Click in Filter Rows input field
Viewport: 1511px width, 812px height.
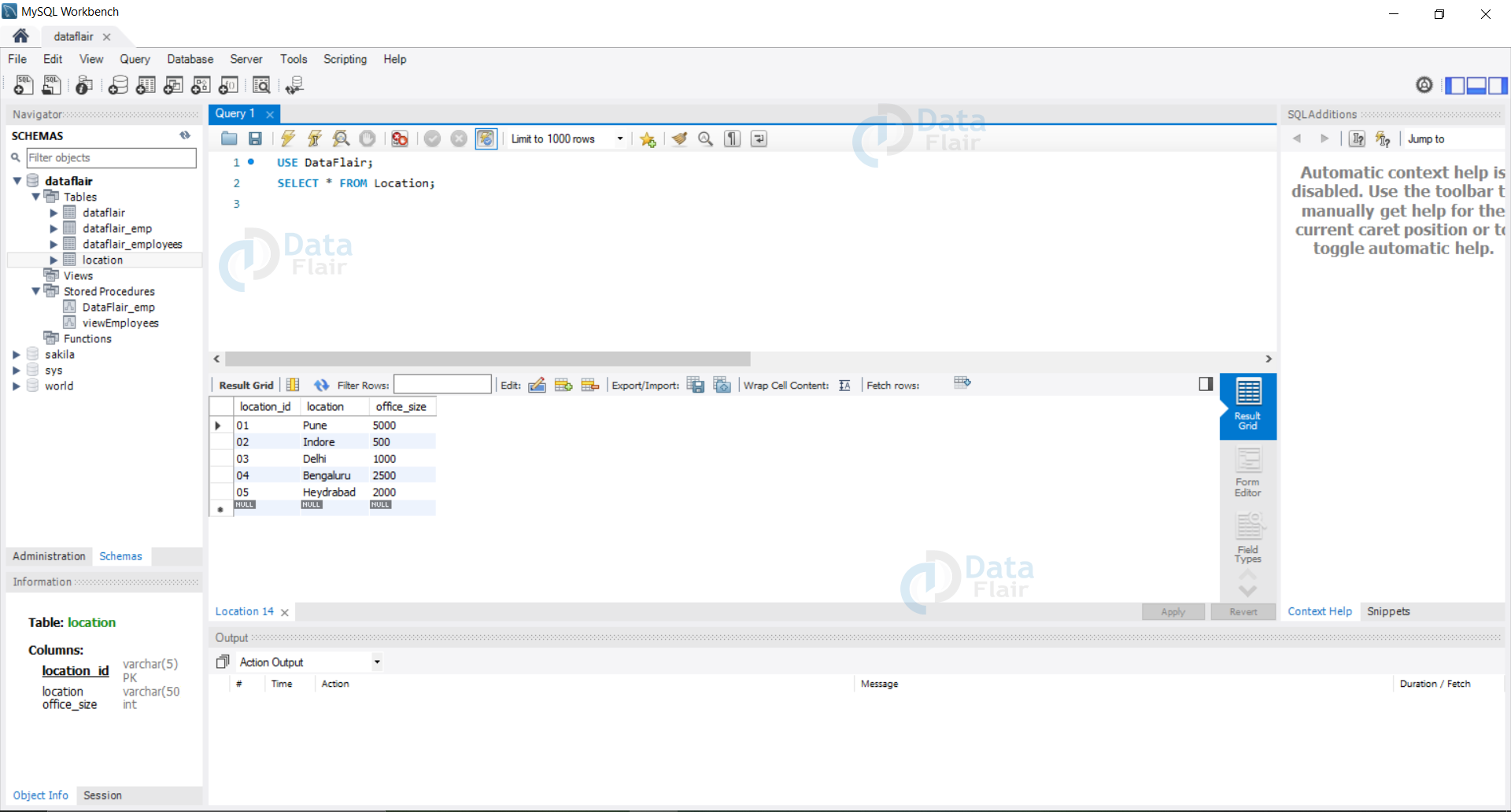pos(442,384)
